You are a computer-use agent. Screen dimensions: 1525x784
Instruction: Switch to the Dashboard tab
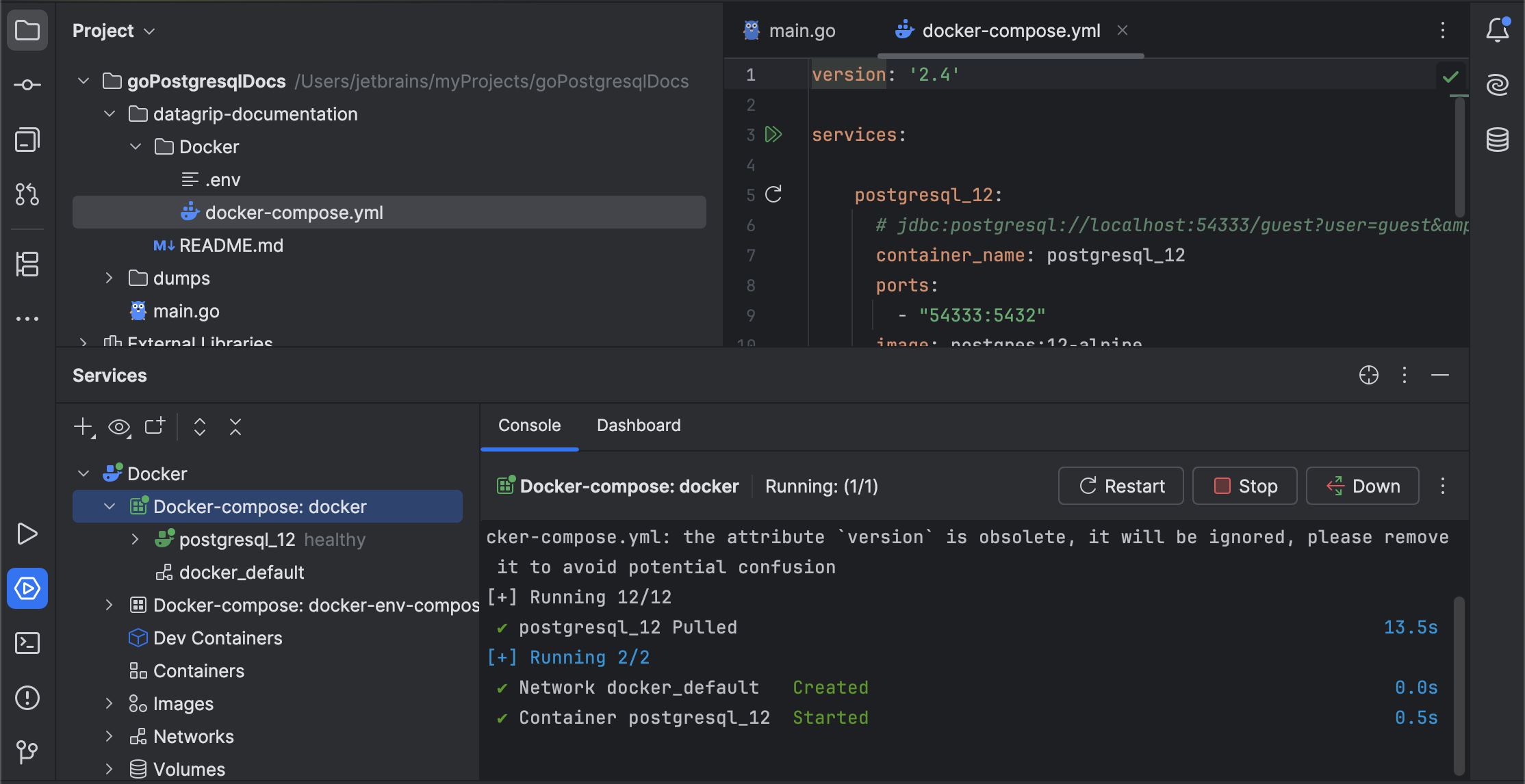point(638,426)
